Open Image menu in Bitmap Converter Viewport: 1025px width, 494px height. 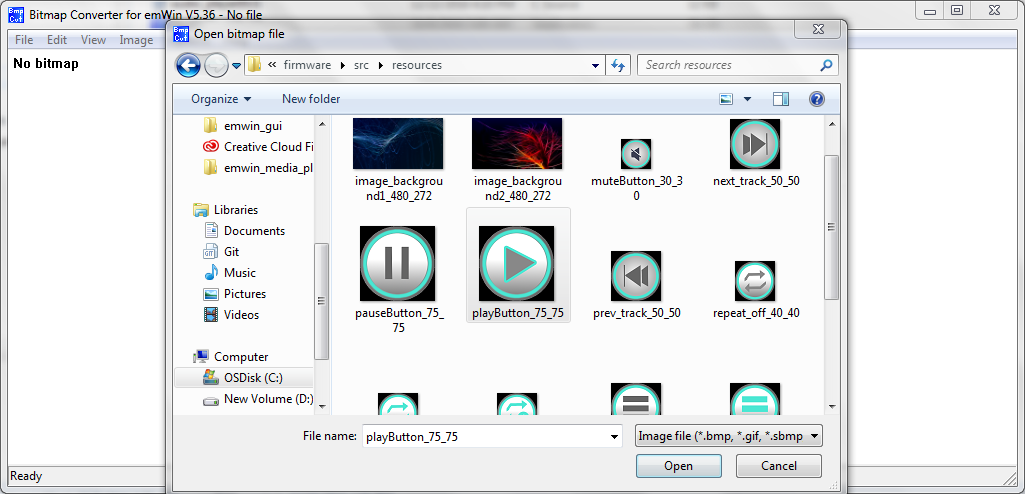pos(136,40)
